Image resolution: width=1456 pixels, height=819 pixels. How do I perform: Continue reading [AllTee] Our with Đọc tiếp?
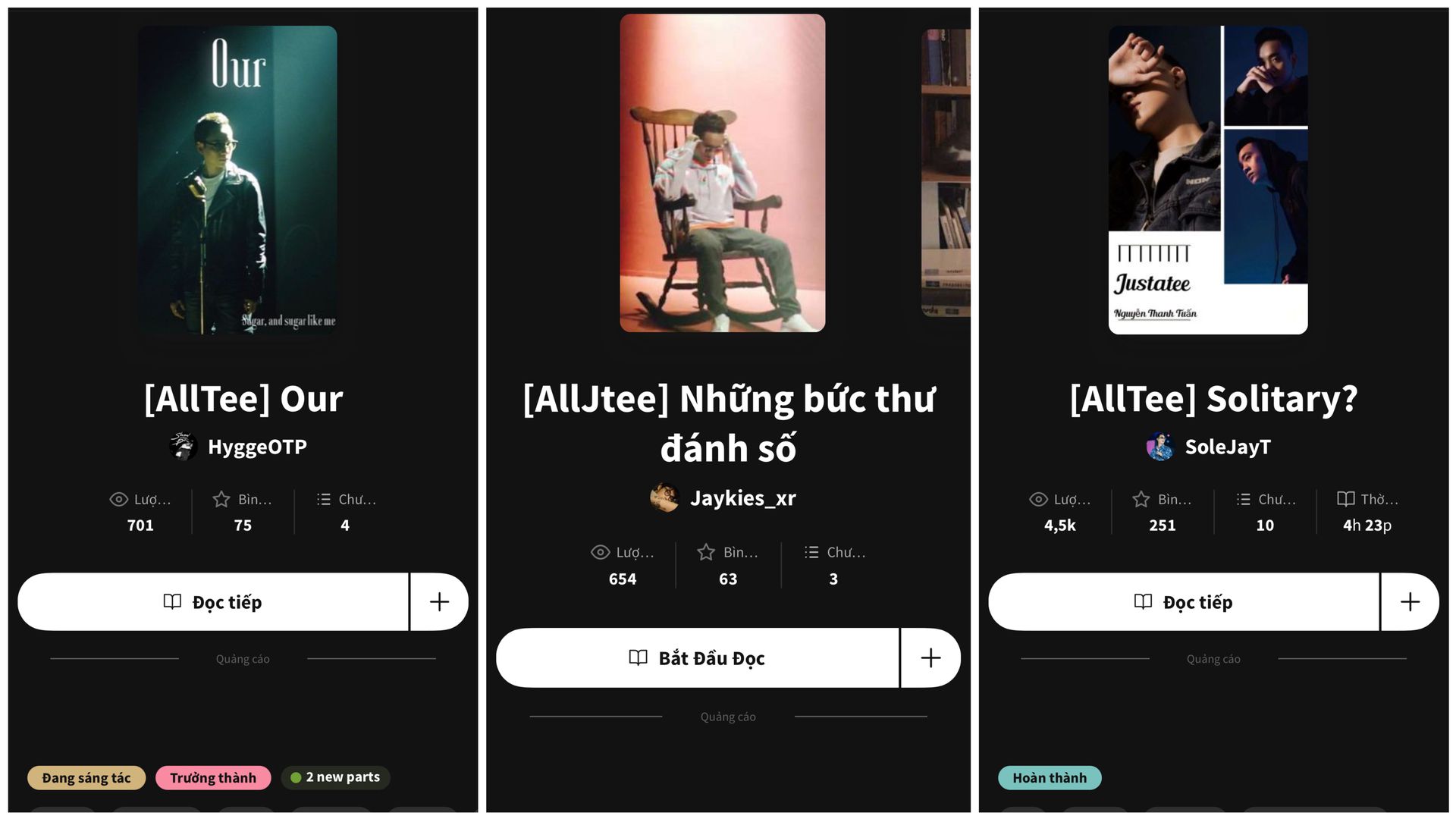pyautogui.click(x=213, y=602)
